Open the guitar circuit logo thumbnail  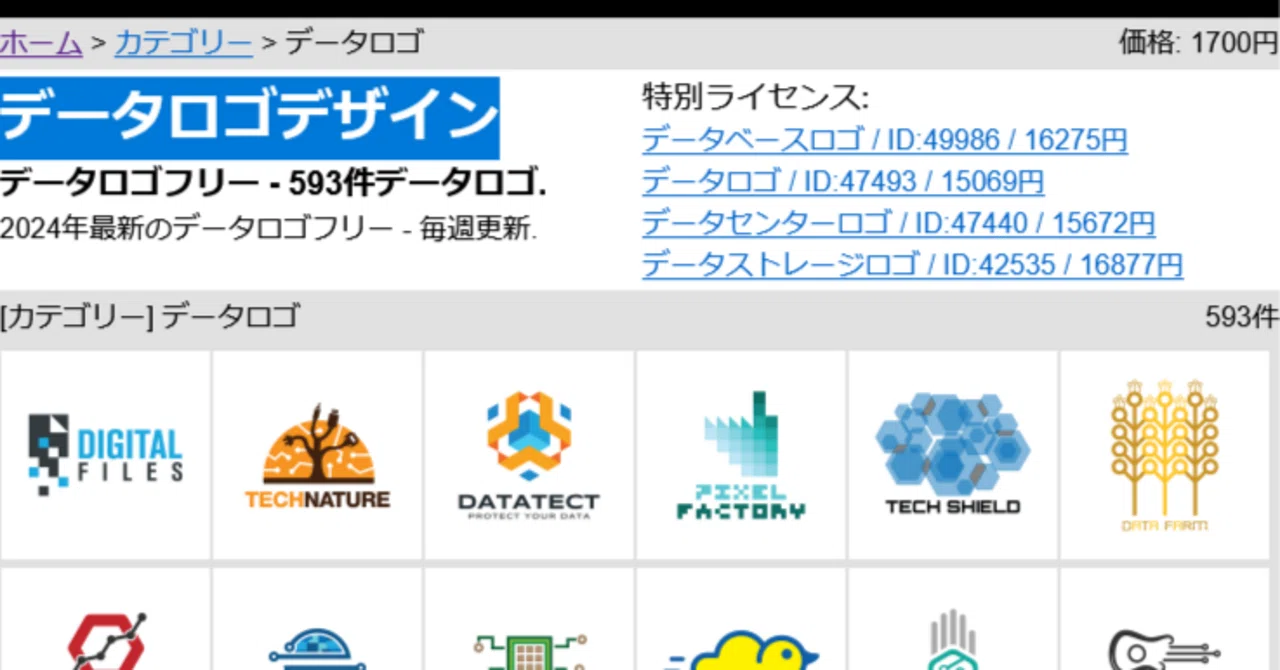click(1165, 619)
